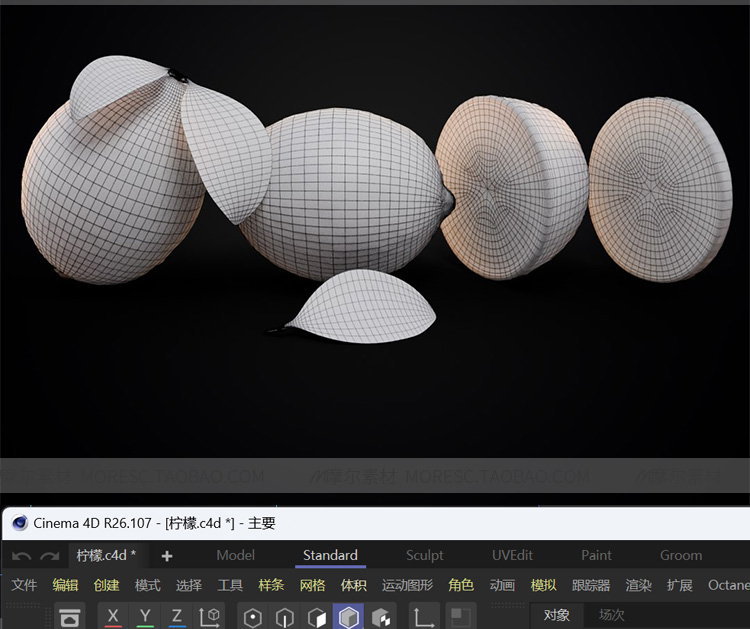Open the 模式 (Mode) menu
Viewport: 750px width, 629px height.
tap(148, 585)
